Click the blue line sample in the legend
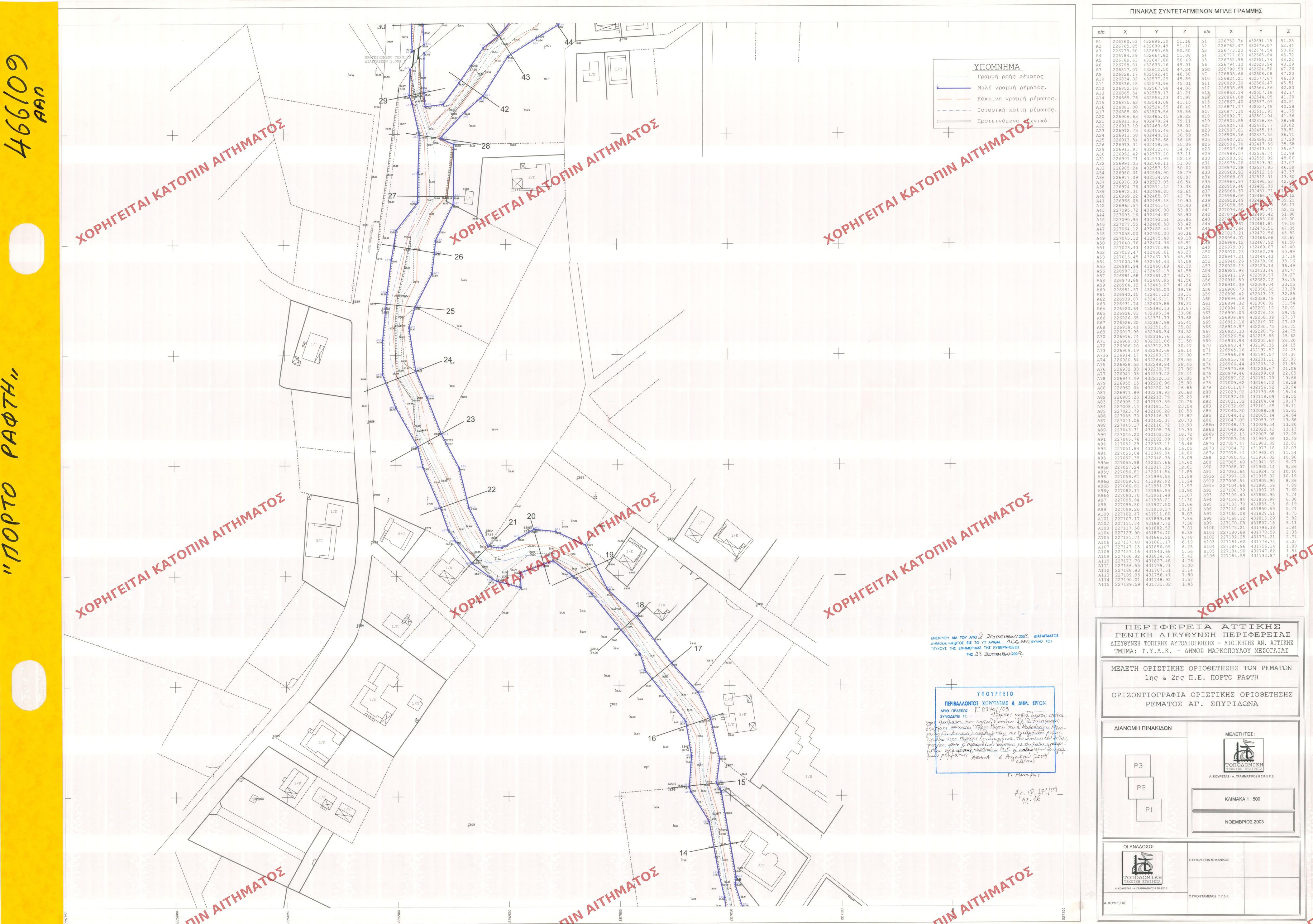Screen dimensions: 1313x924 (x=953, y=88)
